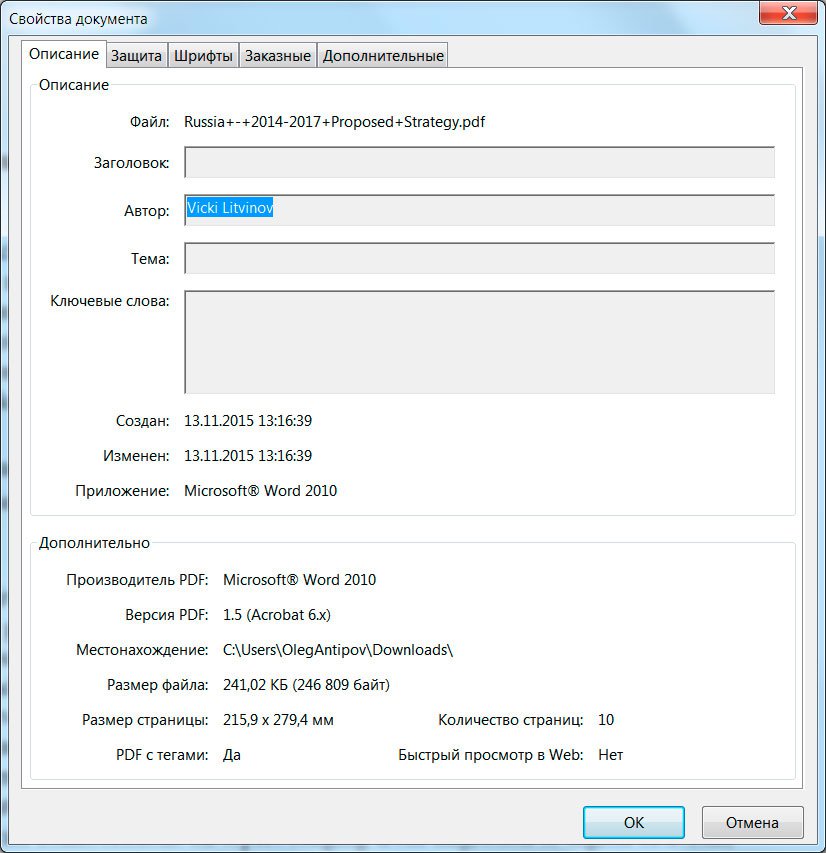
Task: Click the Ключевые слова text area
Action: (x=479, y=342)
